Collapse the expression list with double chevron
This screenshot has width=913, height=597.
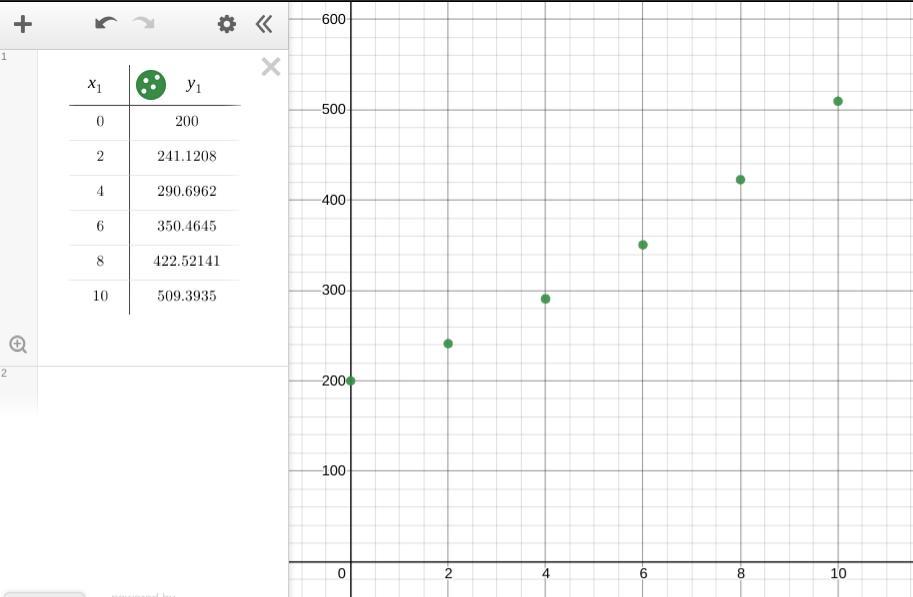264,24
